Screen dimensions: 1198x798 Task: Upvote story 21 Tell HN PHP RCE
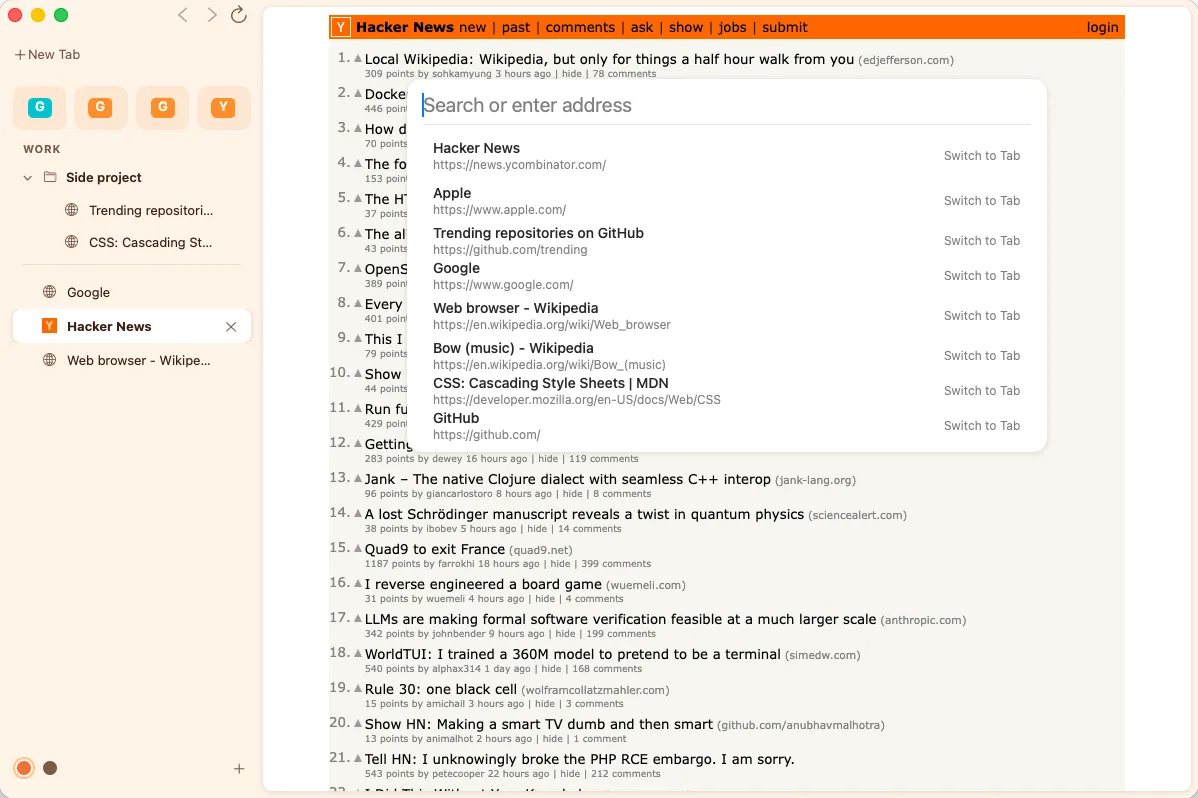pyautogui.click(x=358, y=758)
